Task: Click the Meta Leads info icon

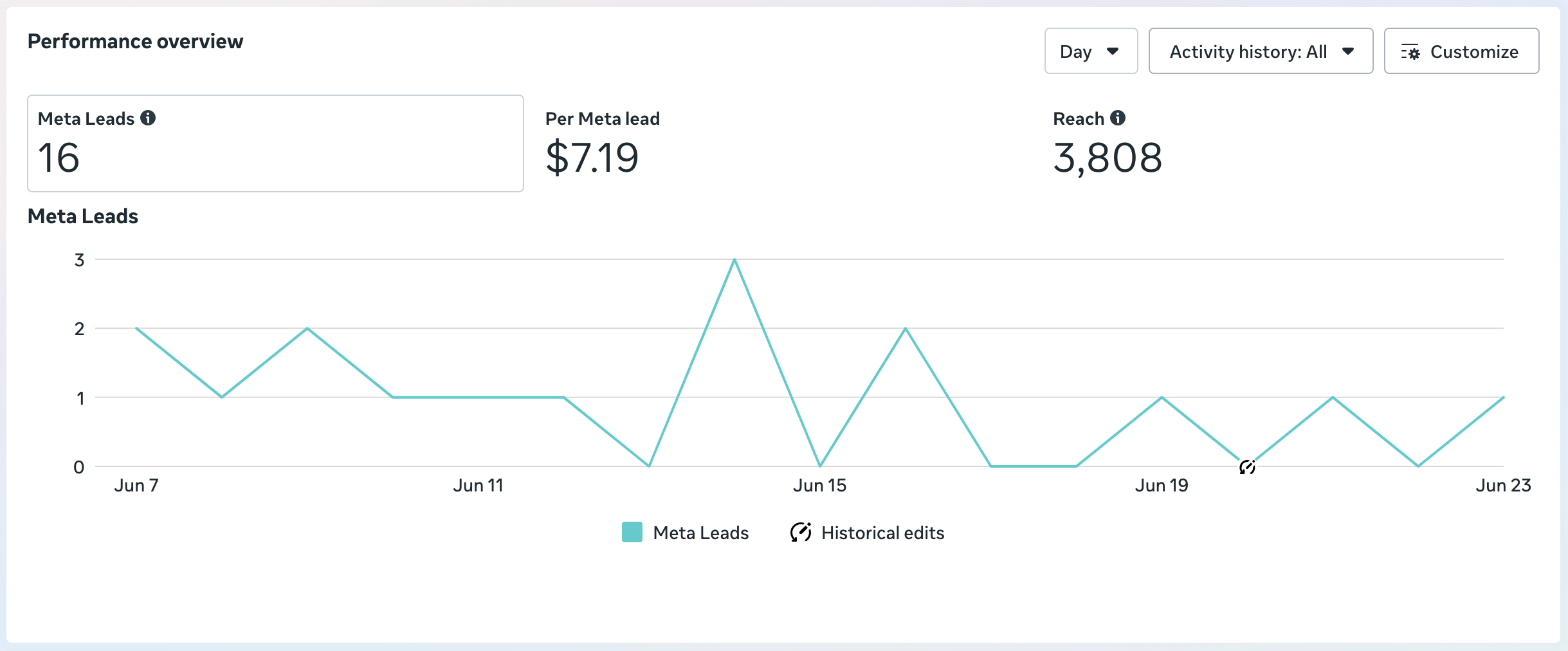Action: point(148,118)
